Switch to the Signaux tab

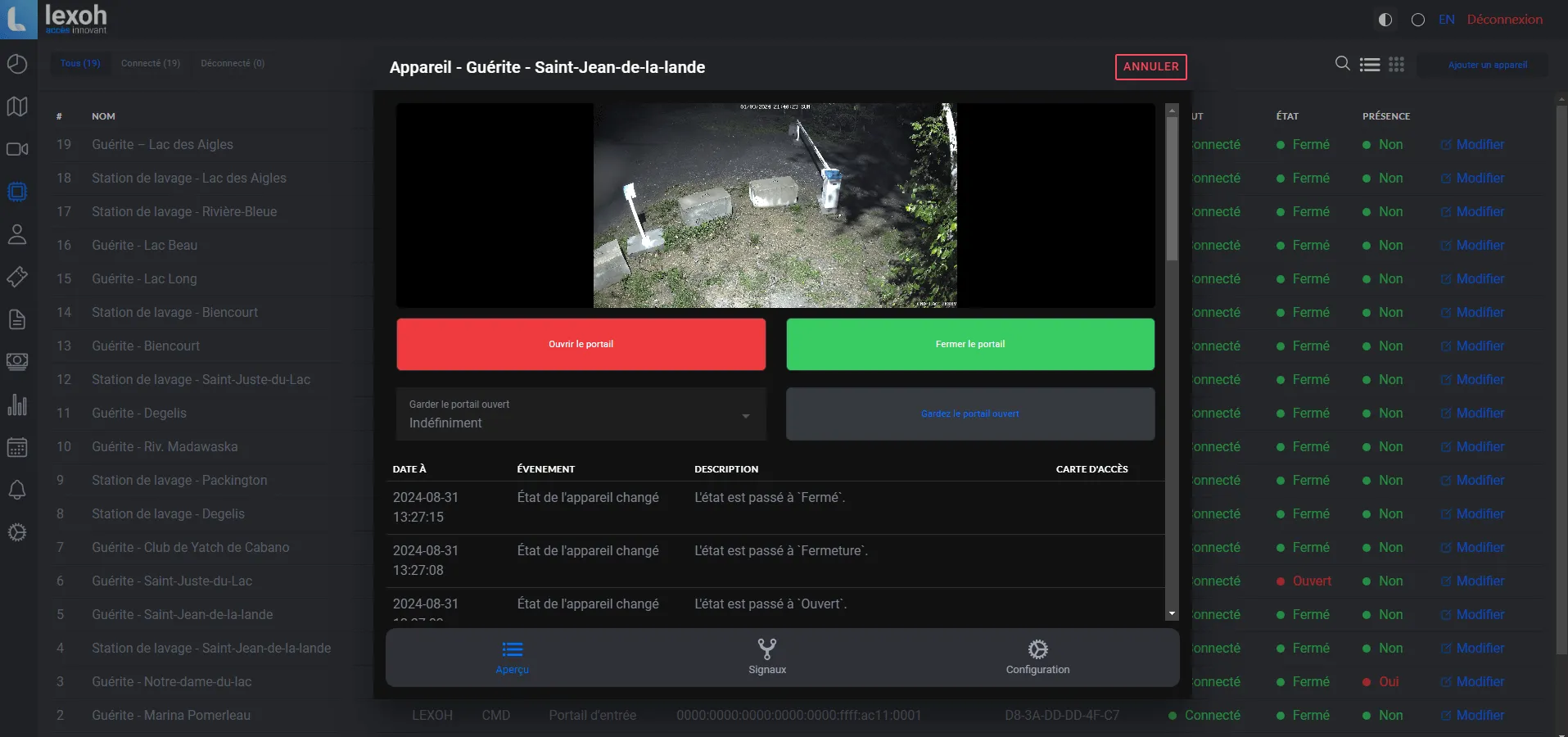point(766,657)
